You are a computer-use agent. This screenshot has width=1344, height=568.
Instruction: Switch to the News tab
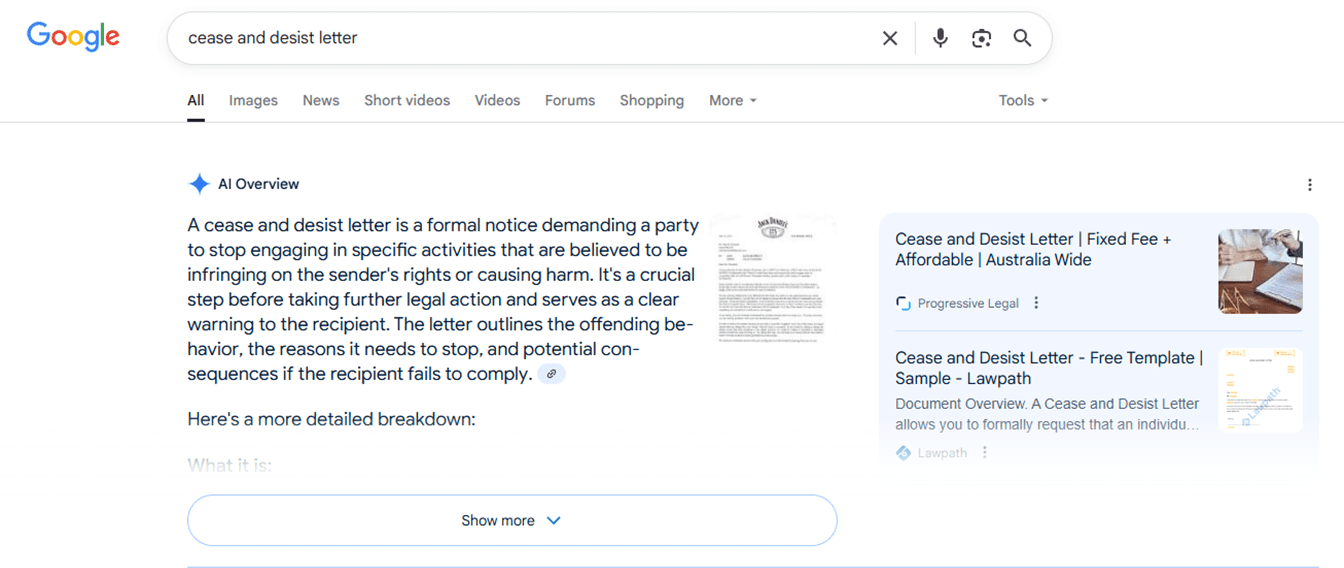(x=321, y=100)
